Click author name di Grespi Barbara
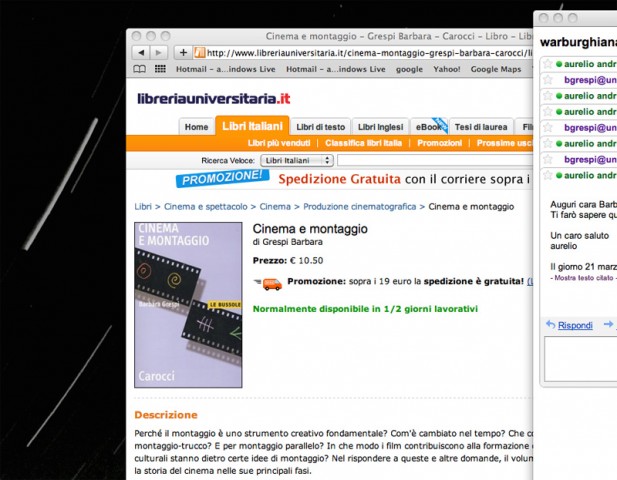617x480 pixels. coord(288,242)
